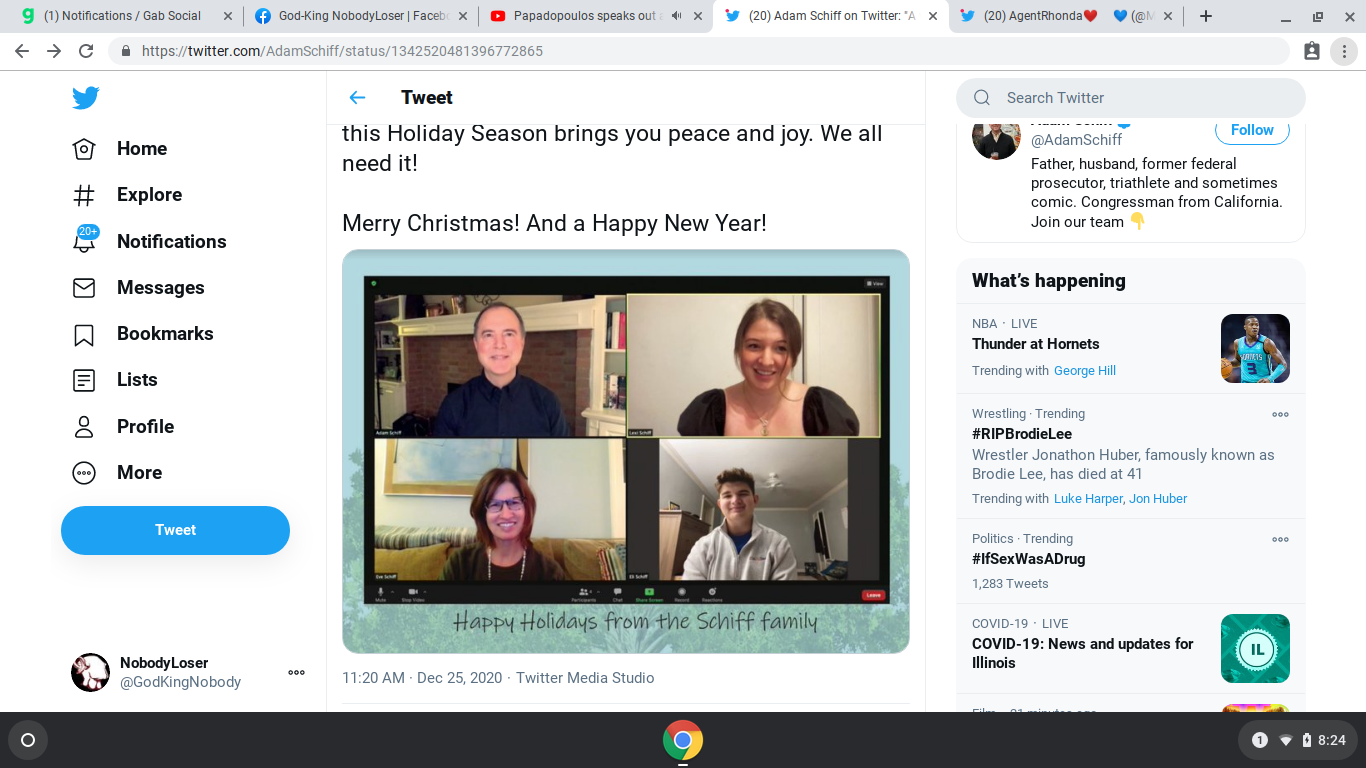The width and height of the screenshot is (1366, 768).
Task: Open options for #RIPBrodieLee trend
Action: (x=1280, y=414)
